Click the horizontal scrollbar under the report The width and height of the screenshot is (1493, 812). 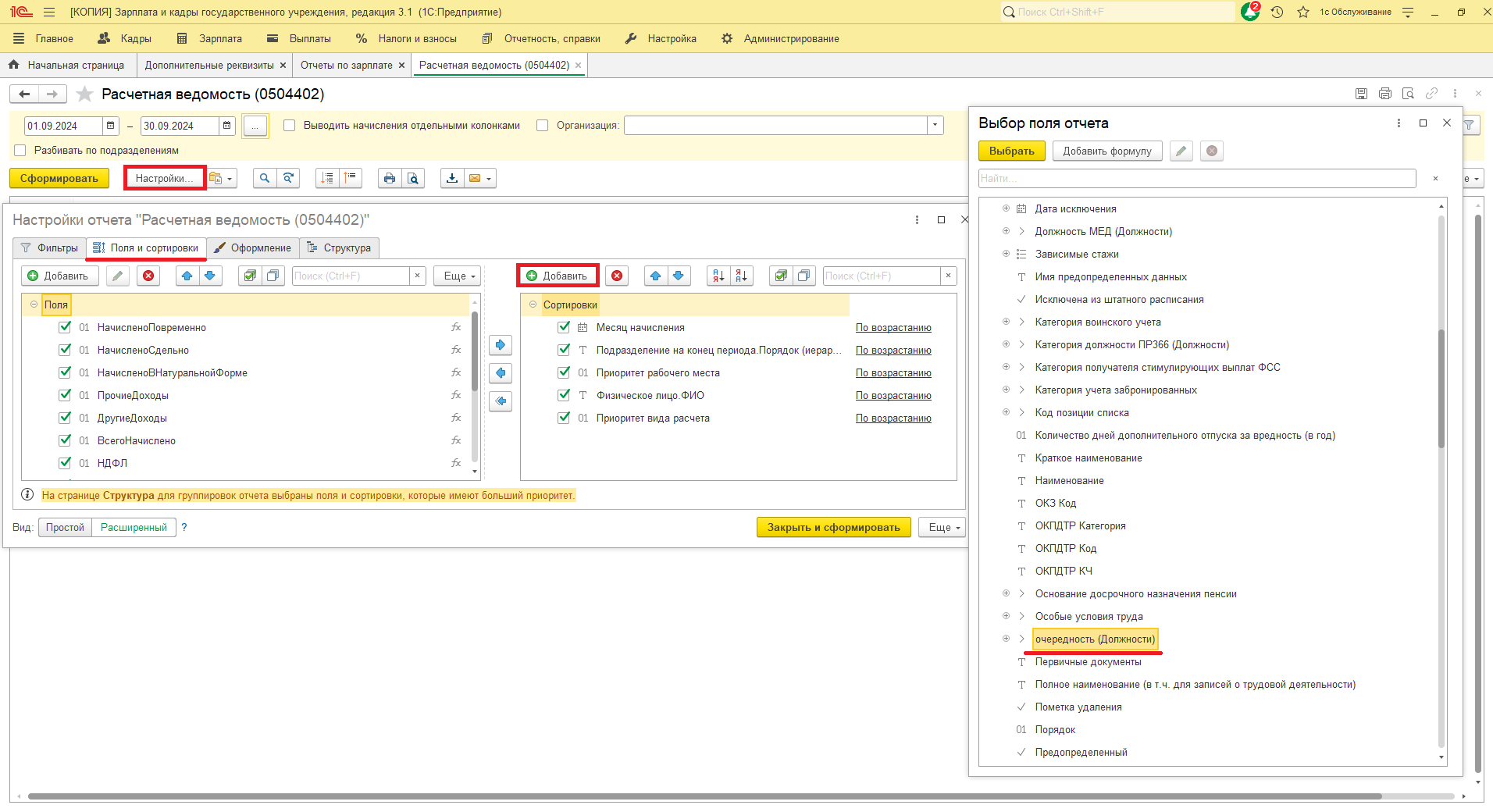tap(704, 797)
